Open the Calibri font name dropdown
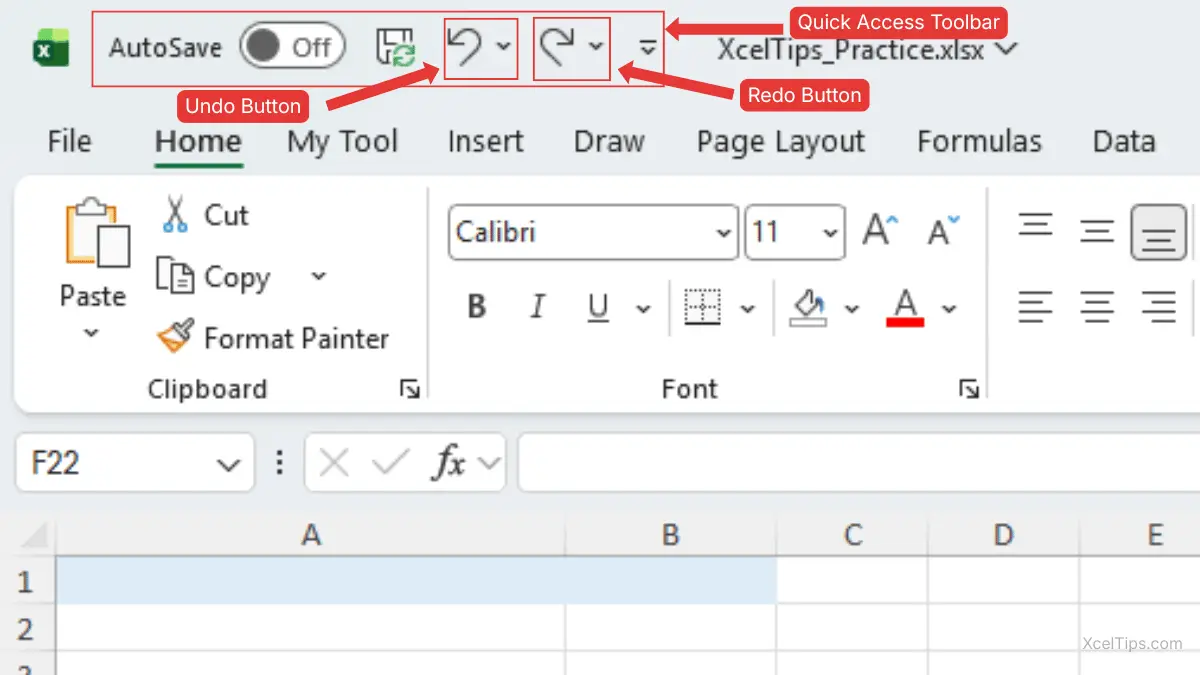 pos(724,233)
